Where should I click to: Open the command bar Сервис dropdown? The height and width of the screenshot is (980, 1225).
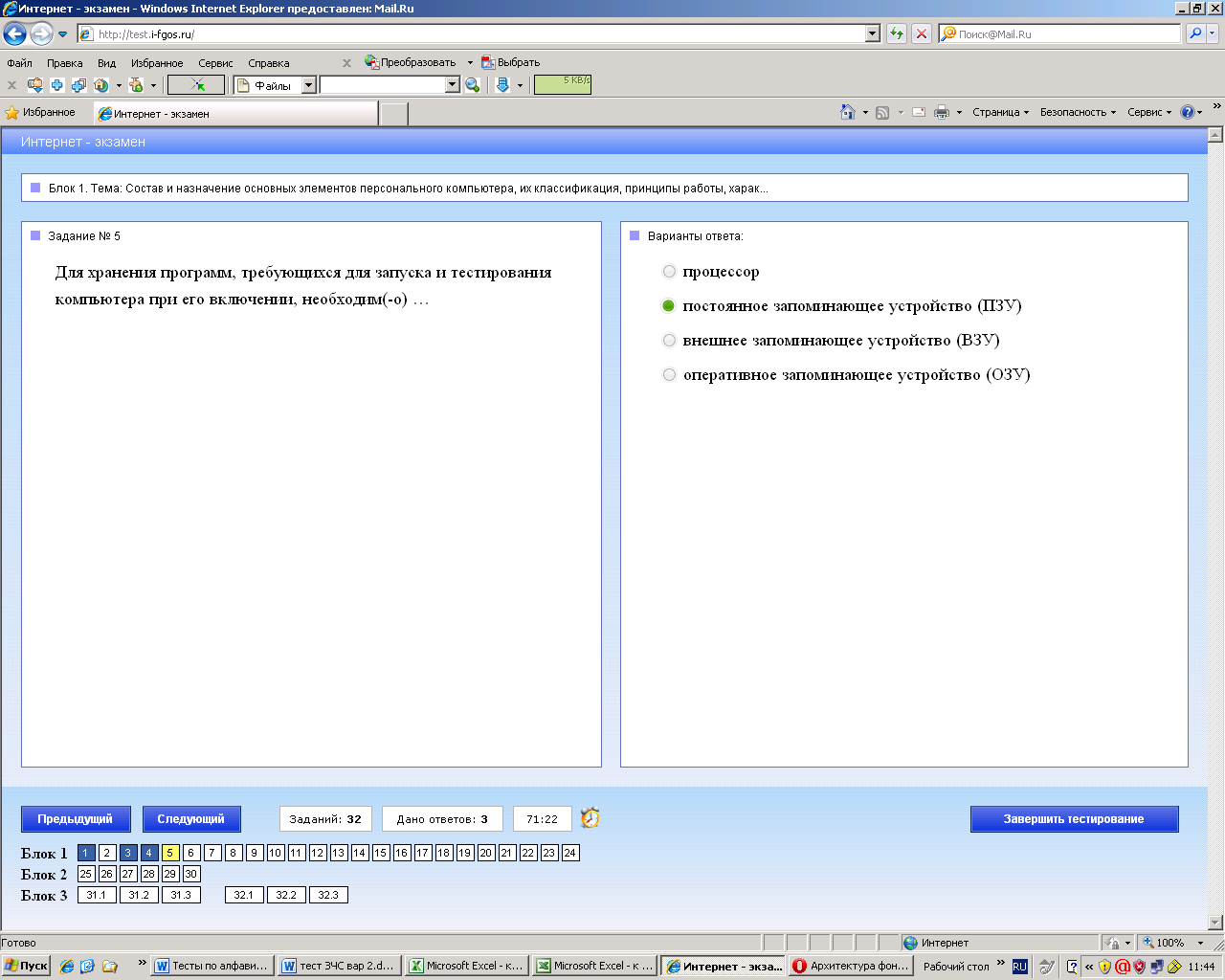pos(1148,112)
